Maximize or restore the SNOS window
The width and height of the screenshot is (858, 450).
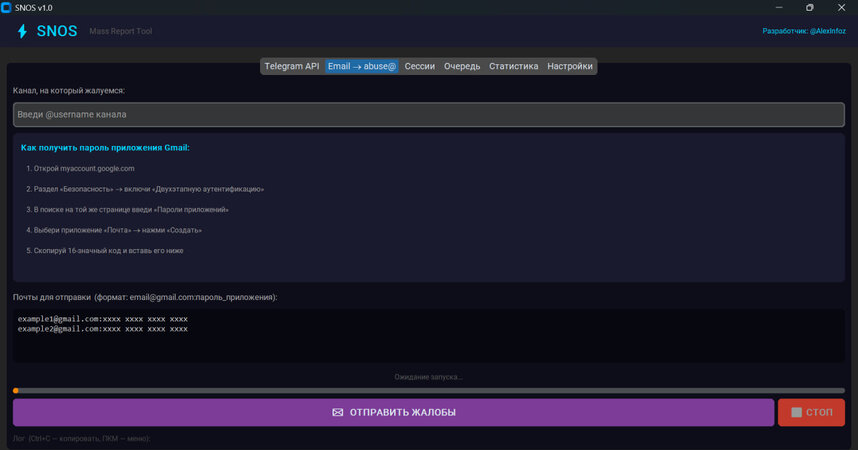[810, 8]
